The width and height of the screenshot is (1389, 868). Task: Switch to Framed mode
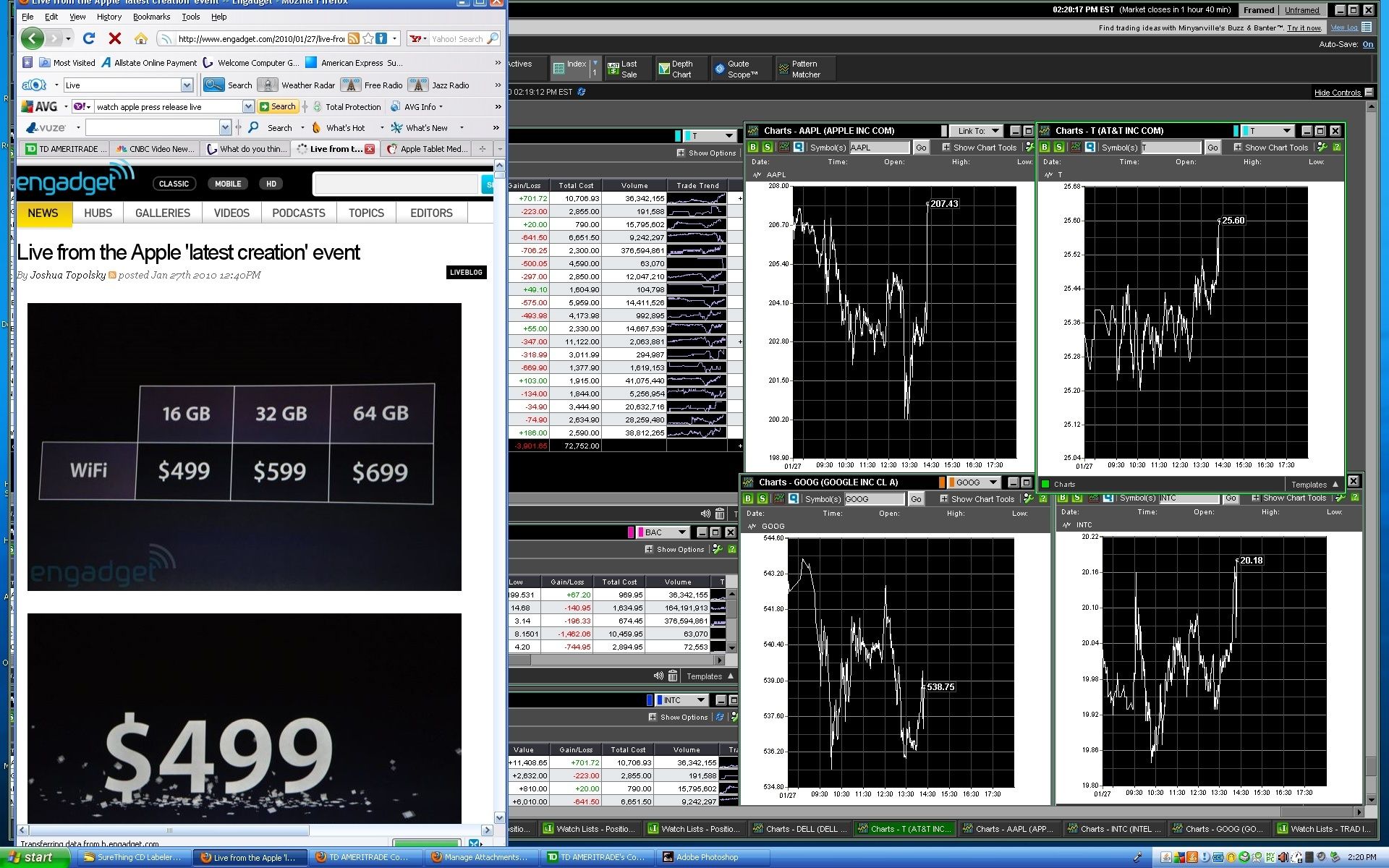click(1259, 10)
